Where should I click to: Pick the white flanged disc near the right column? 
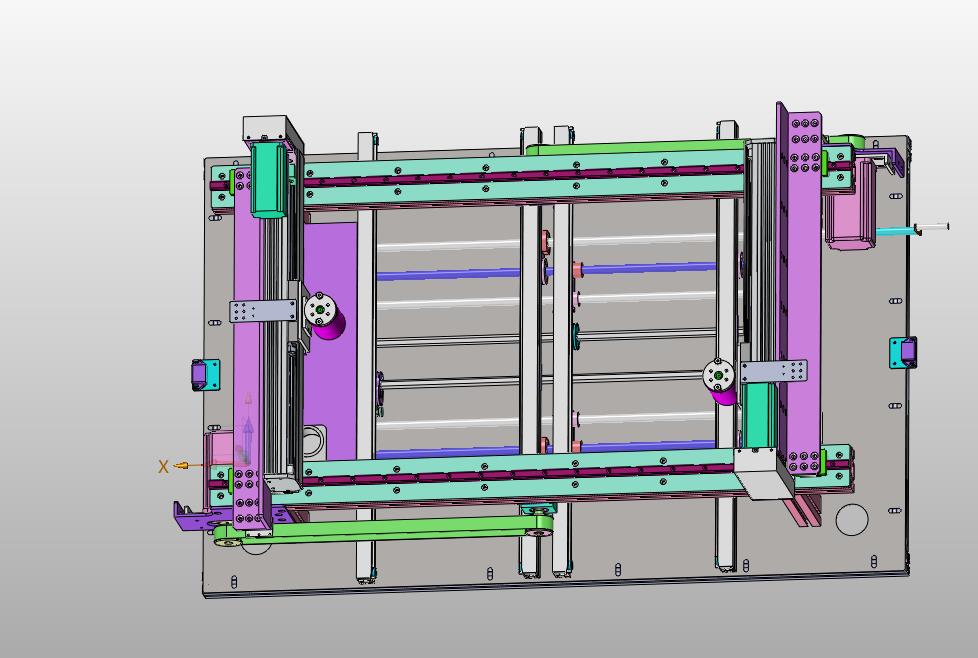[719, 375]
